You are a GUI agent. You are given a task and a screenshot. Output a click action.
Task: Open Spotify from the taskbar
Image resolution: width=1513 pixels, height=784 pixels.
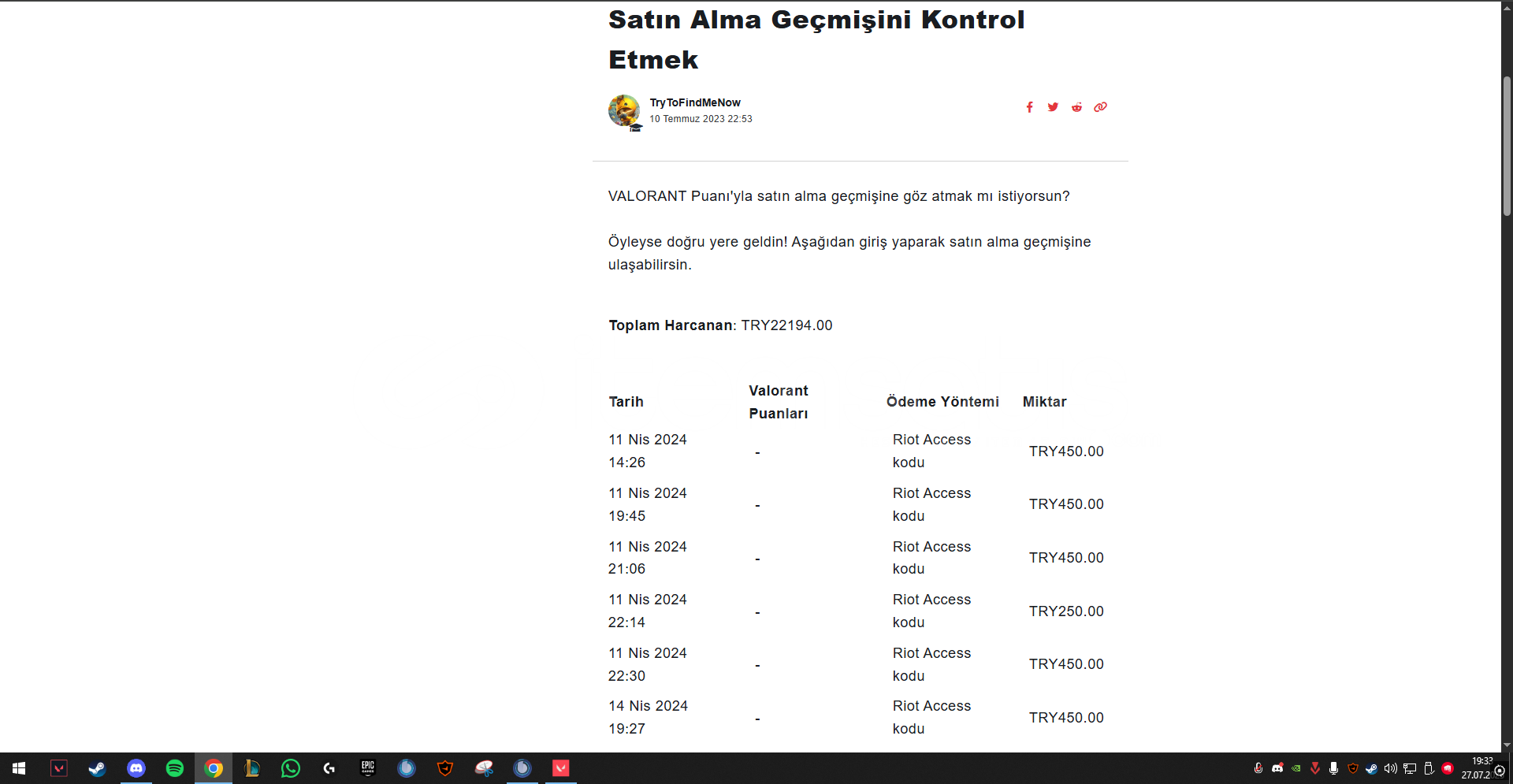click(175, 768)
